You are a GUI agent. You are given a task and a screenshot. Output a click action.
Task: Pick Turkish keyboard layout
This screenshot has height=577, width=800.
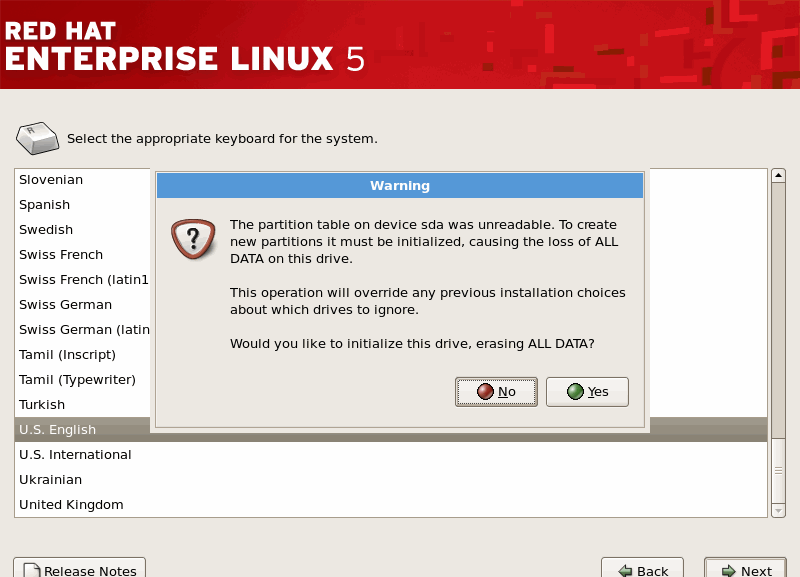42,405
